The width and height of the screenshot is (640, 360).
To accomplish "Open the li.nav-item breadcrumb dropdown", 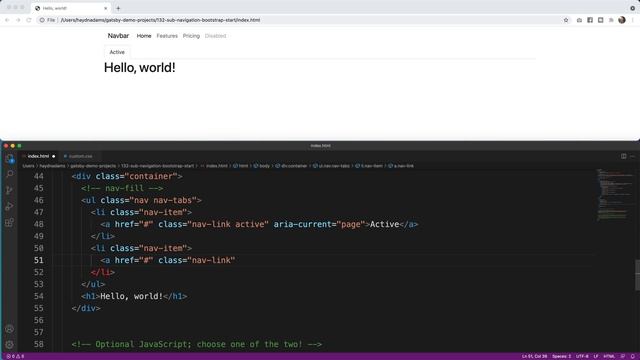I will click(369, 166).
